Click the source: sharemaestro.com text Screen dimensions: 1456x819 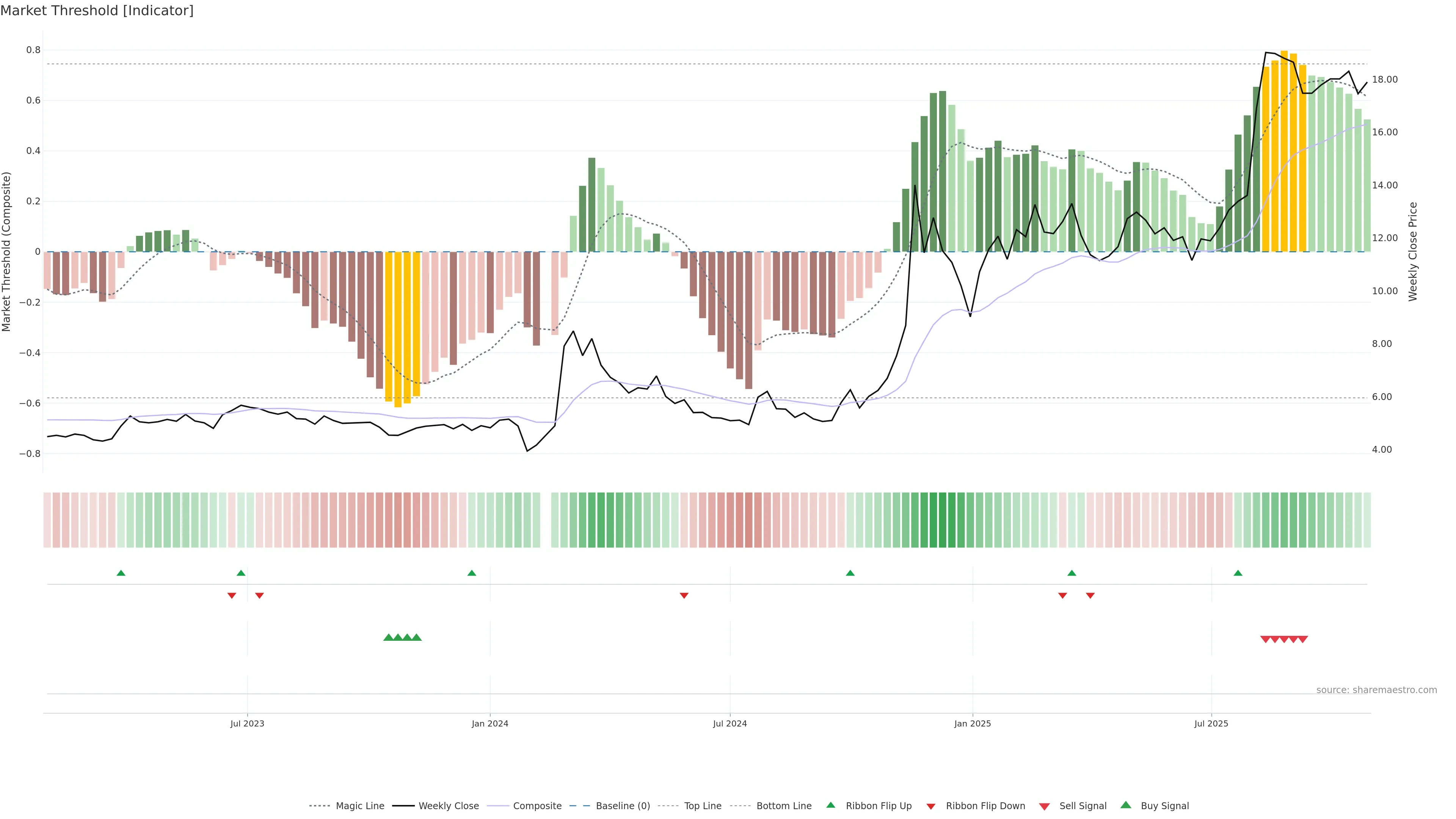1376,690
